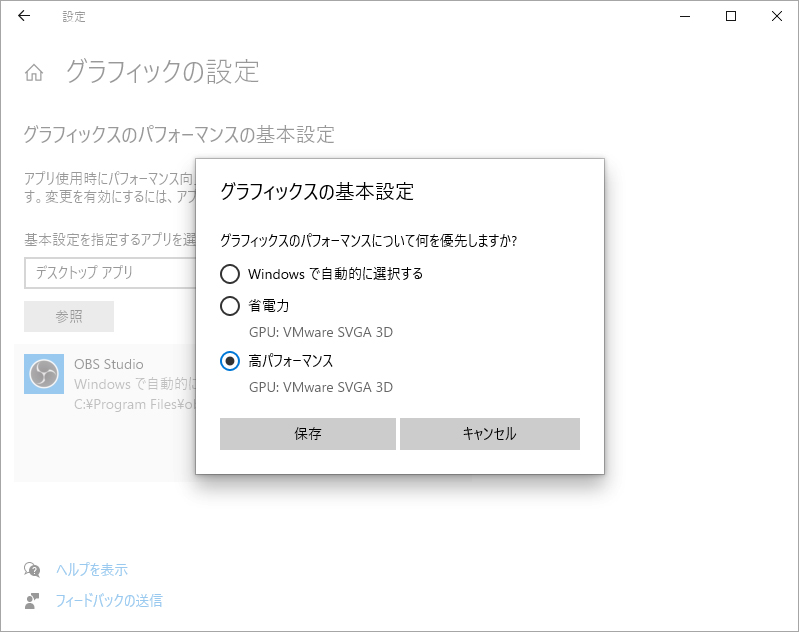The image size is (799, 632).
Task: Select 'Windows で自動的に選択する' radio option
Action: (x=230, y=274)
